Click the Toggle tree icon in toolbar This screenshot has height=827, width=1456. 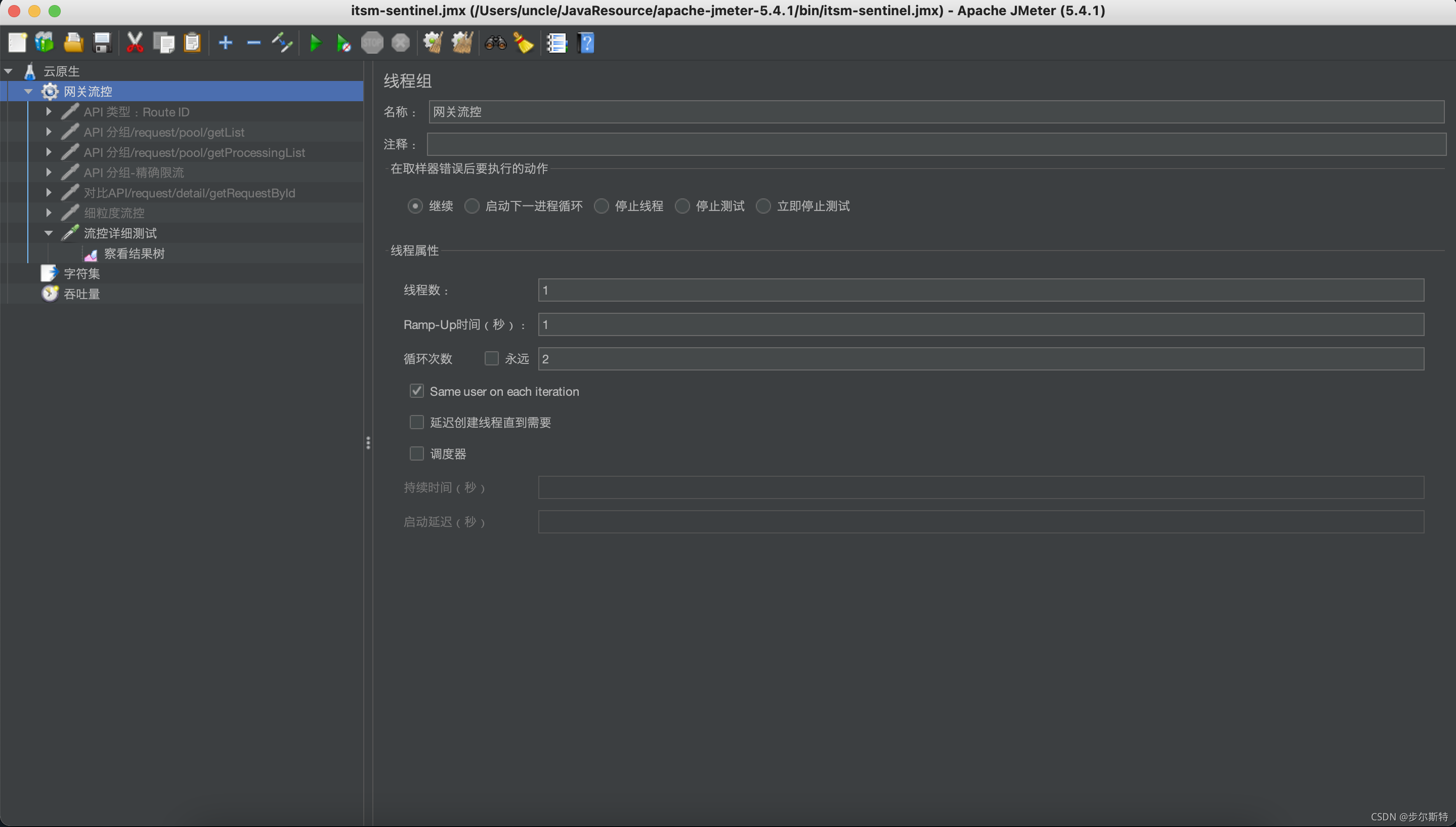[282, 43]
